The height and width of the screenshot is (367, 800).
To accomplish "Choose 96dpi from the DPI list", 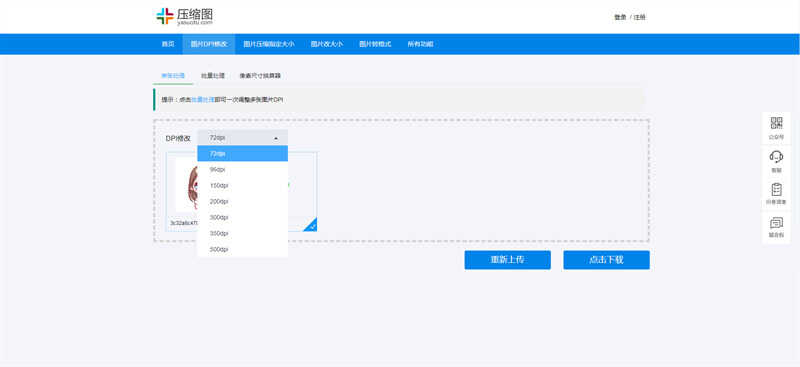I will point(242,169).
